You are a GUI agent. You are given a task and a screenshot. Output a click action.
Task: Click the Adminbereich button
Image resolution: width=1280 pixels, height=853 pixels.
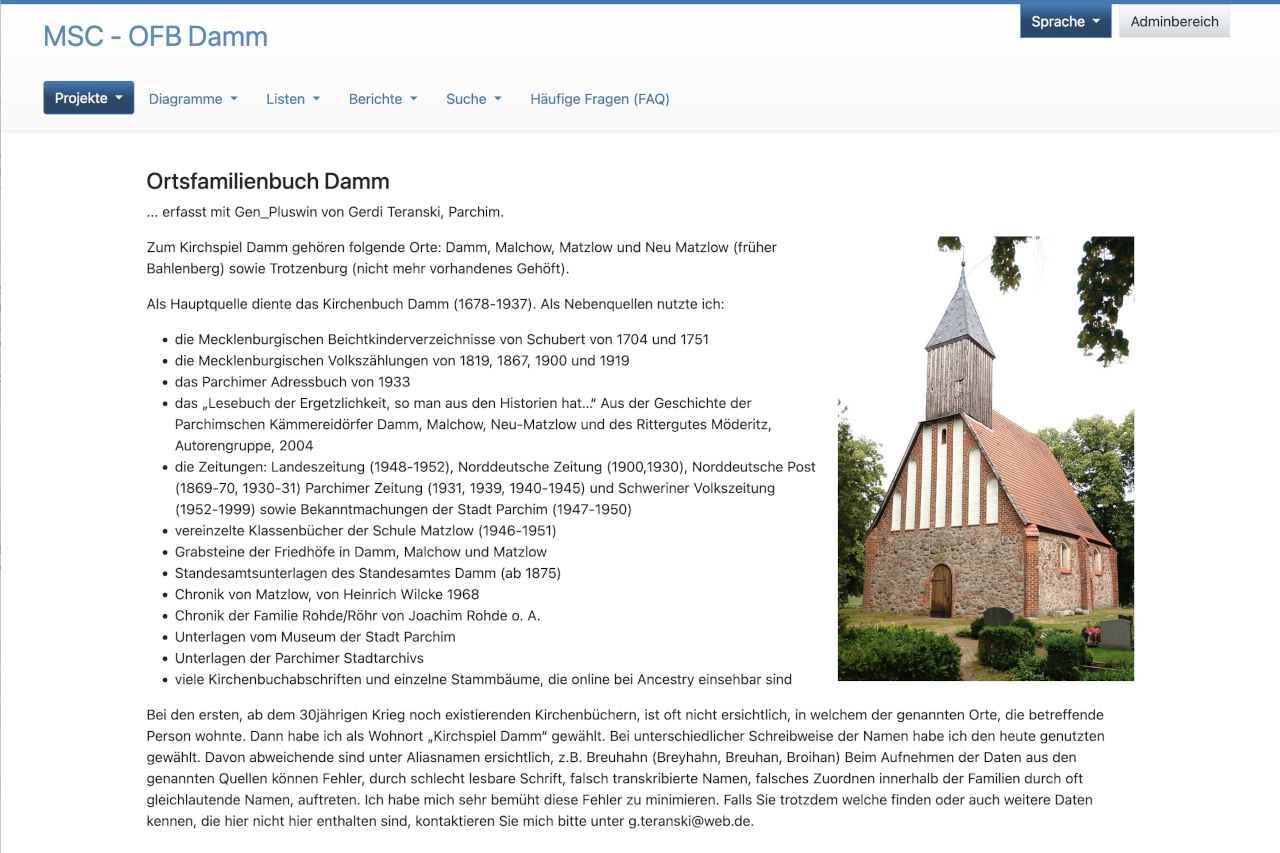1174,21
